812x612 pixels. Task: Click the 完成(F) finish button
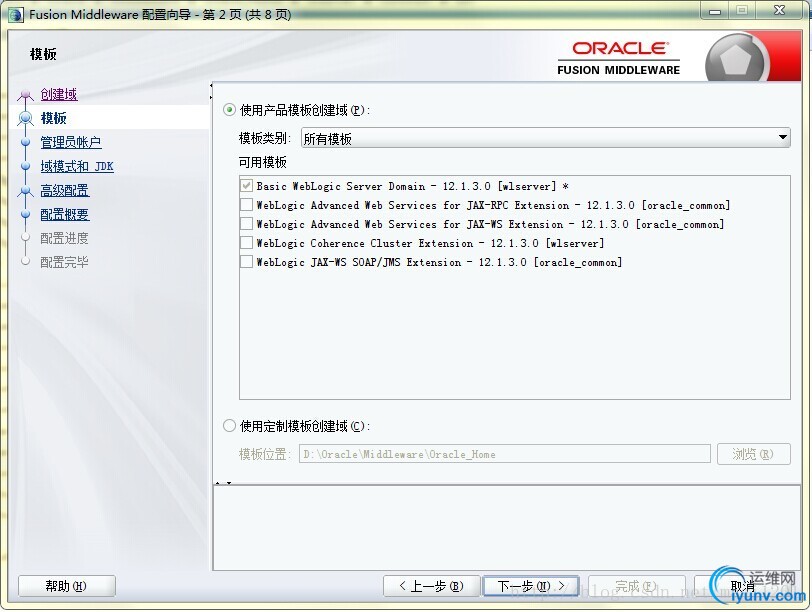pyautogui.click(x=636, y=586)
